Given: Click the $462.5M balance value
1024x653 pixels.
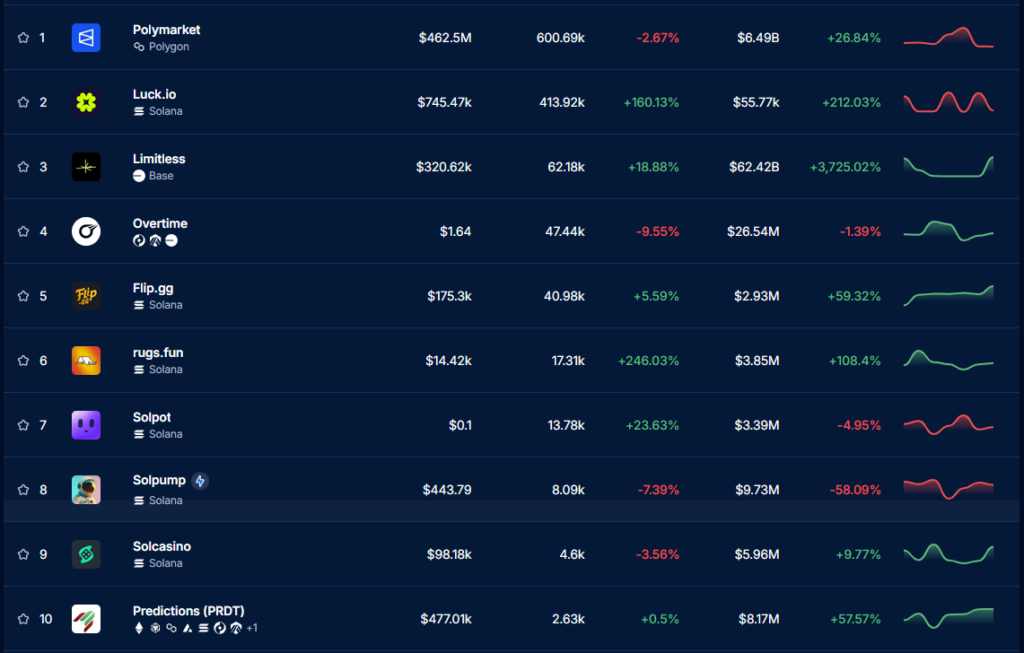Looking at the screenshot, I should coord(445,38).
